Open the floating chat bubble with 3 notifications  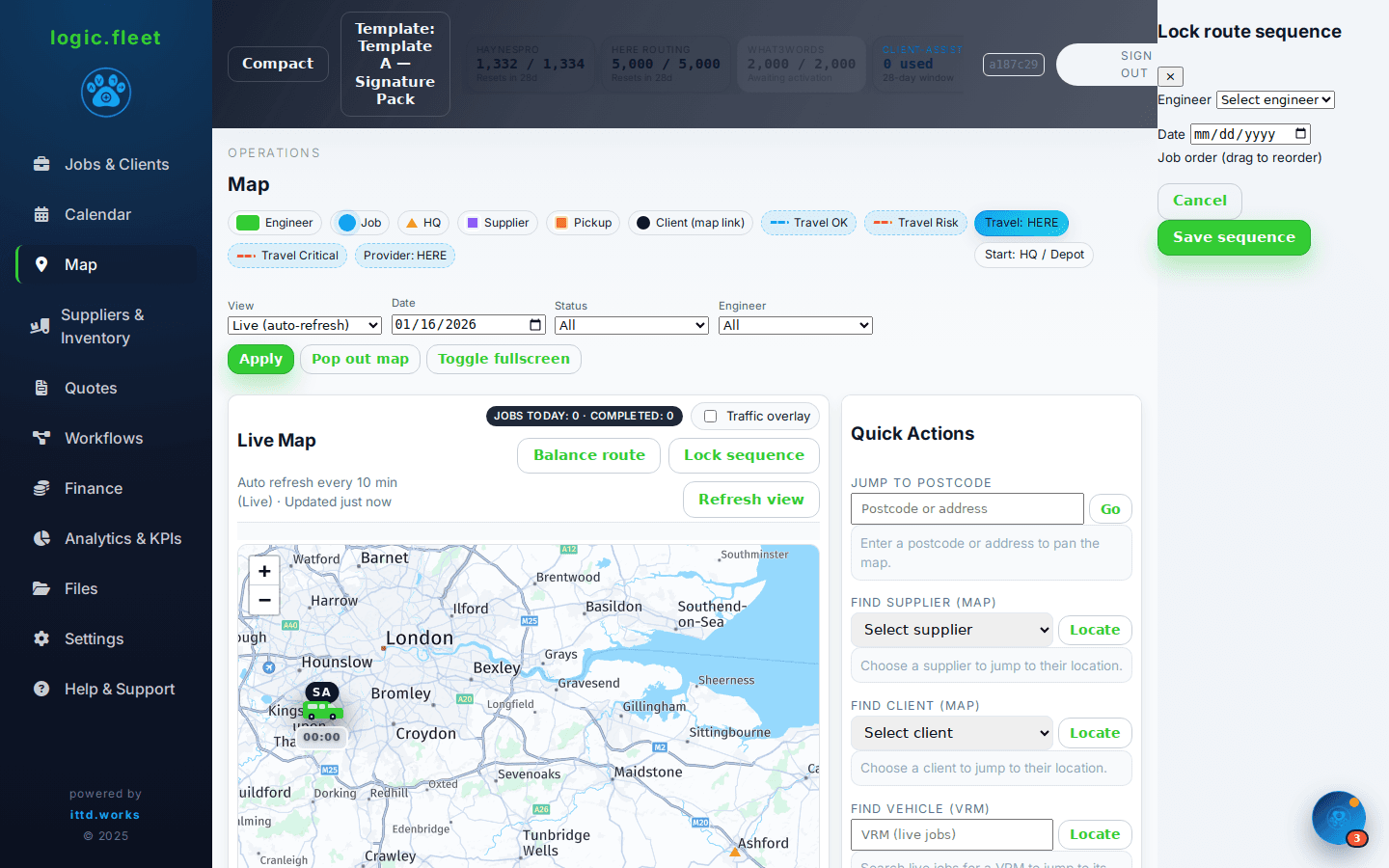(1339, 819)
